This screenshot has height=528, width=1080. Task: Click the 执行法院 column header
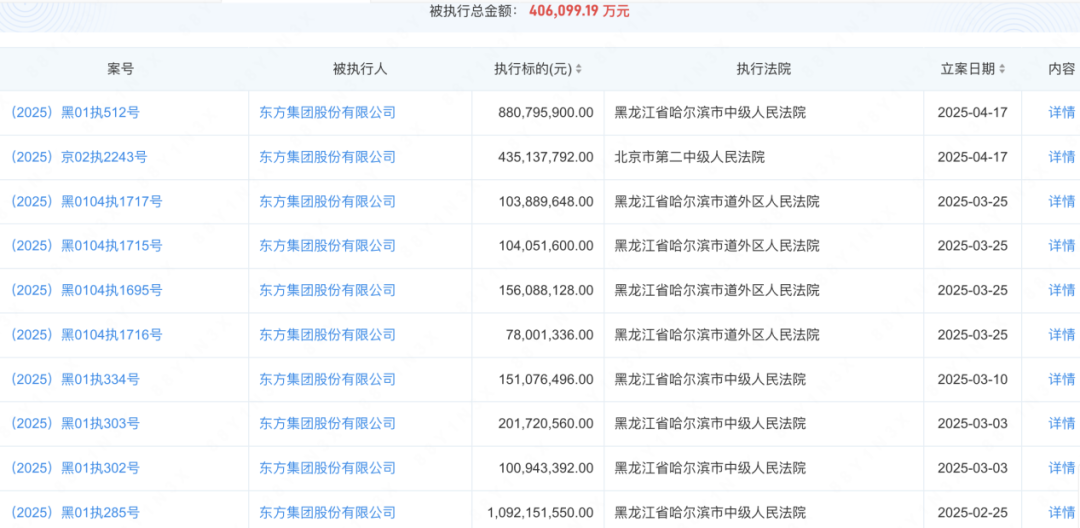coord(763,70)
